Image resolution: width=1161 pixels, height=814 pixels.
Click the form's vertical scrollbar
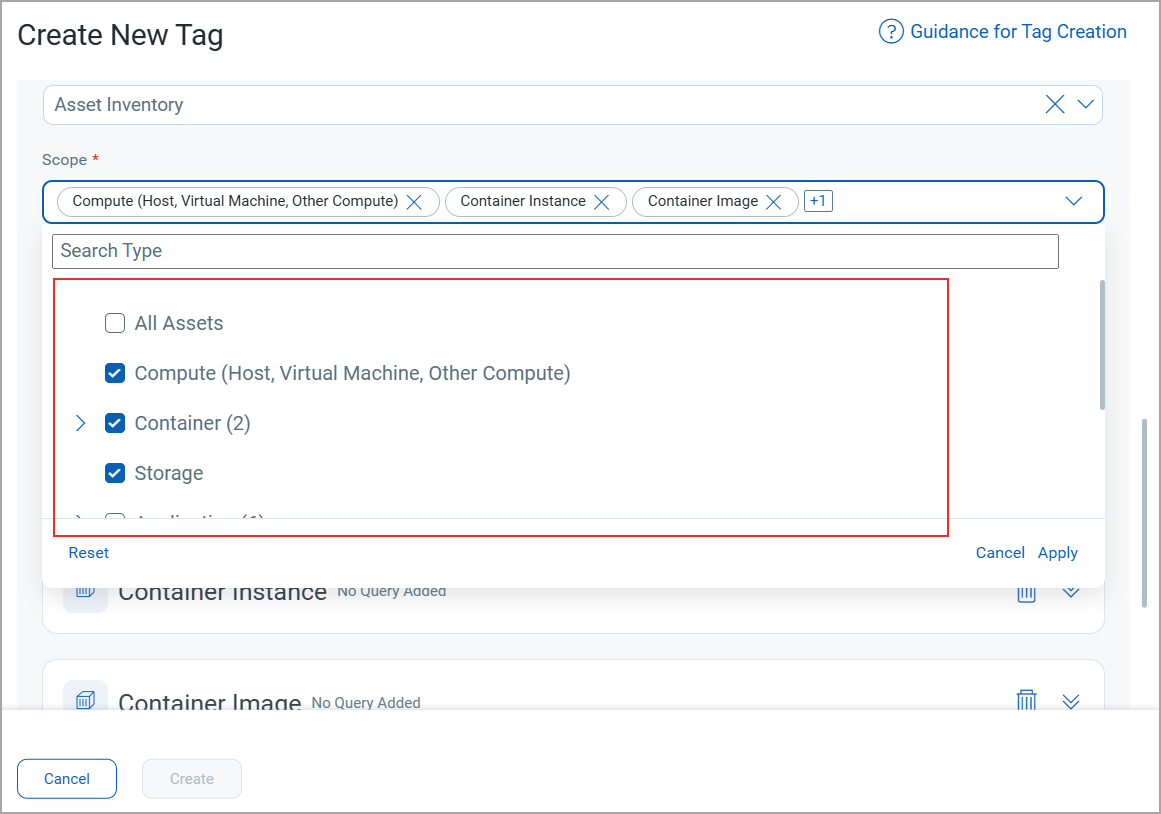coord(1144,513)
